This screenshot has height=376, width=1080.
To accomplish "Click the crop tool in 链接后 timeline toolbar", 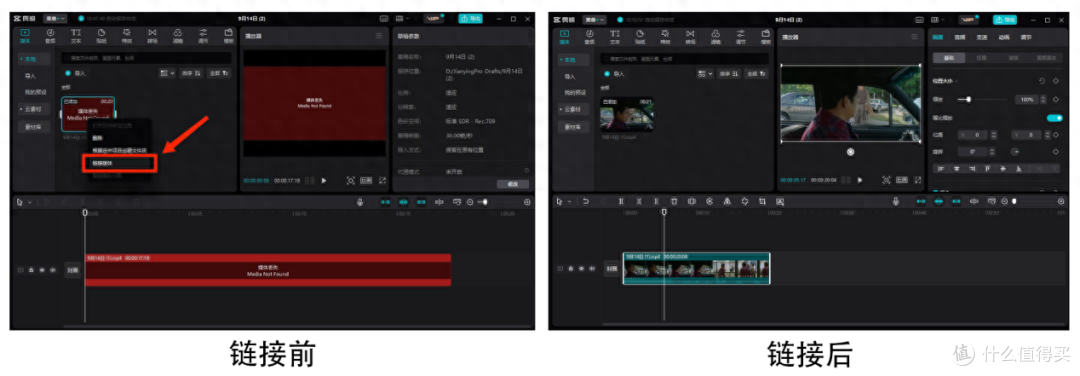I will (x=762, y=201).
